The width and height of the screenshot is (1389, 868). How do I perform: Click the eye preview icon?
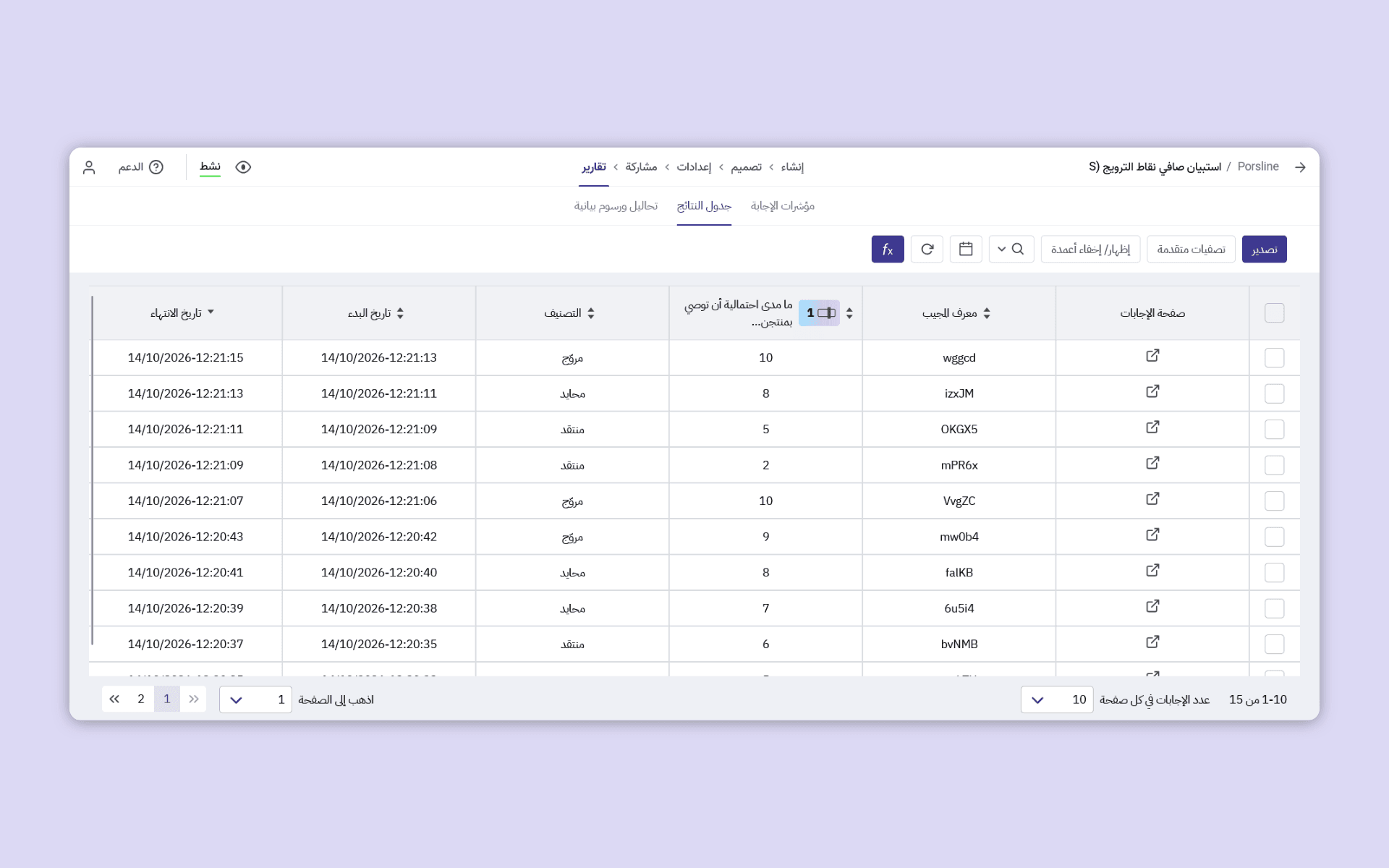(x=243, y=167)
